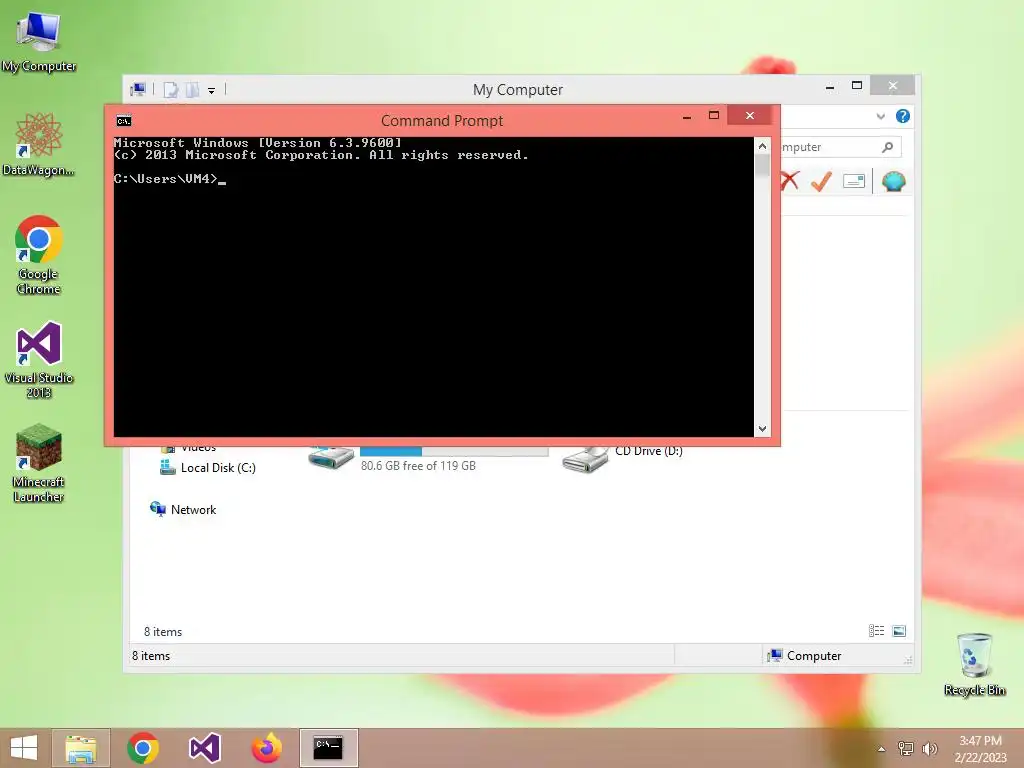Click the orange checkmark ribbon icon
This screenshot has width=1024, height=768.
(x=822, y=181)
